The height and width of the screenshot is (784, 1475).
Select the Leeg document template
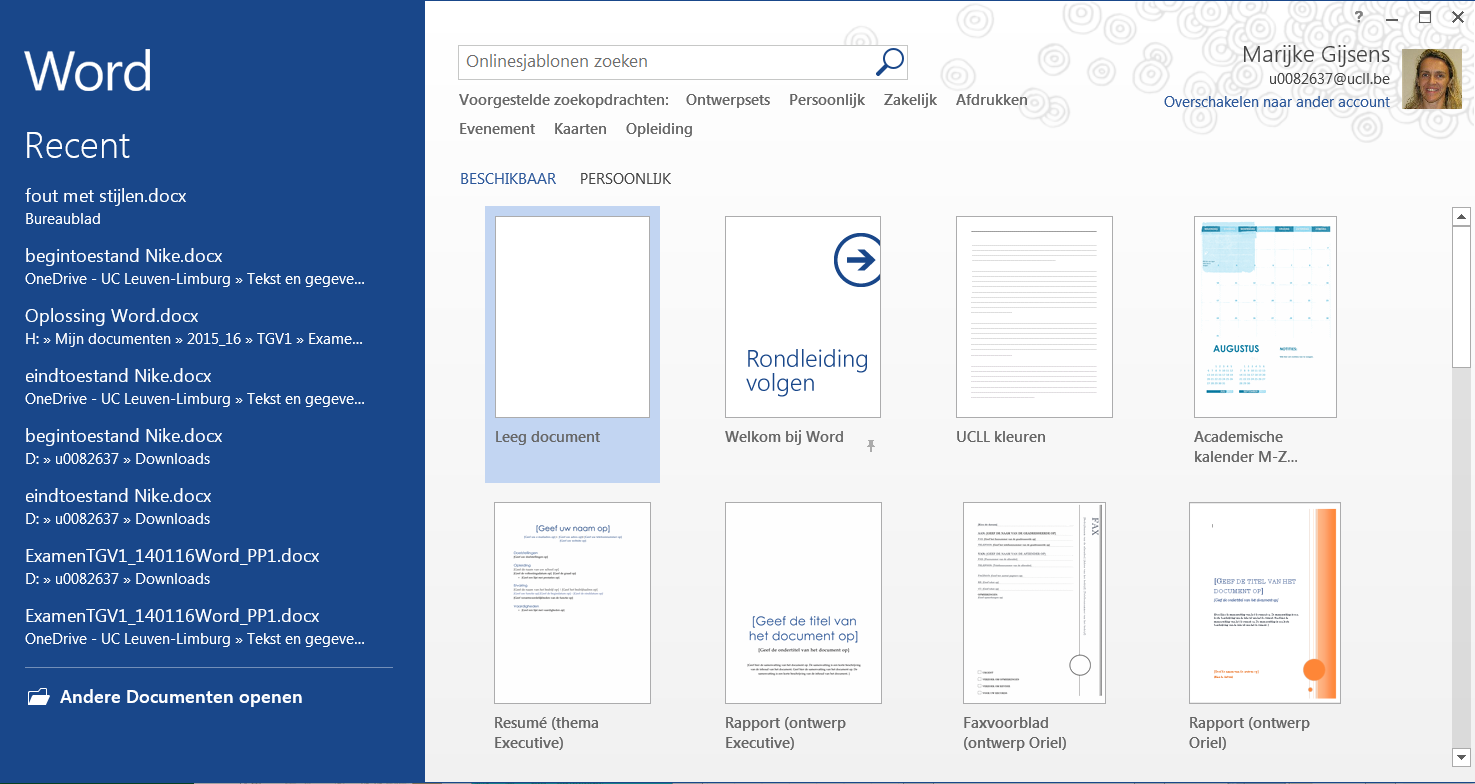pyautogui.click(x=572, y=344)
